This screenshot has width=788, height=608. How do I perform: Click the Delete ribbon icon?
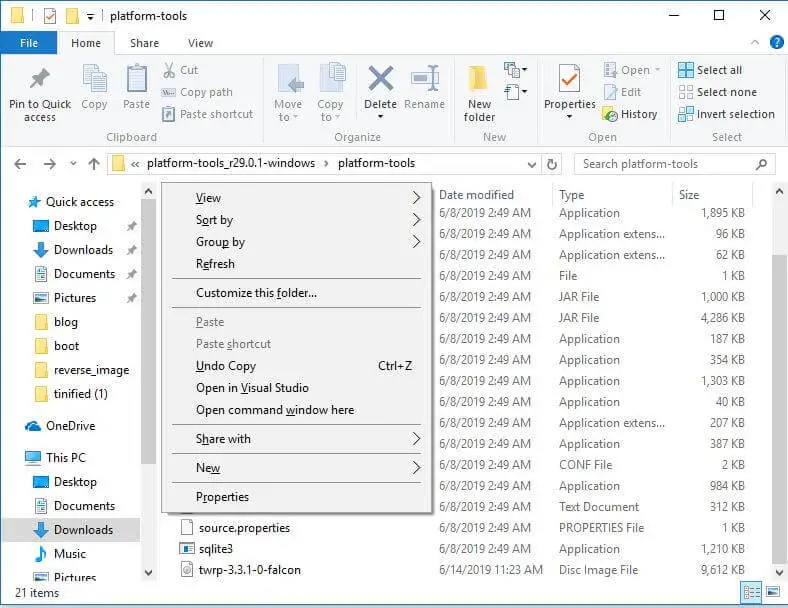(x=380, y=80)
